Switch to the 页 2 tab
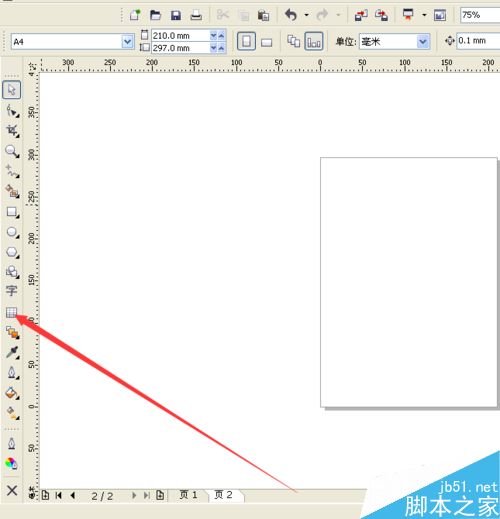Image resolution: width=500 pixels, height=519 pixels. coord(224,495)
